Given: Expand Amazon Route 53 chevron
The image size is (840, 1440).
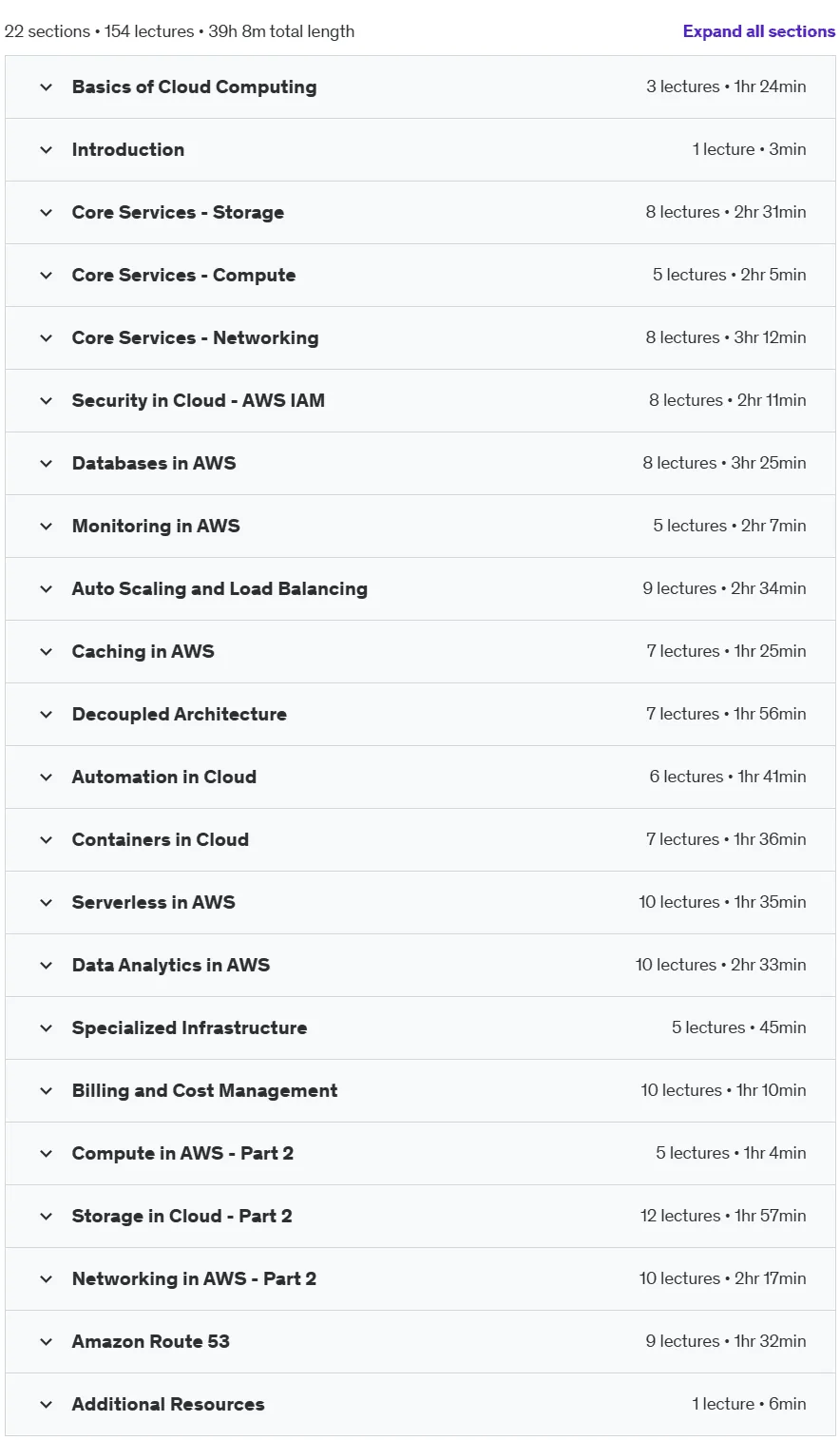Looking at the screenshot, I should click(x=46, y=1342).
